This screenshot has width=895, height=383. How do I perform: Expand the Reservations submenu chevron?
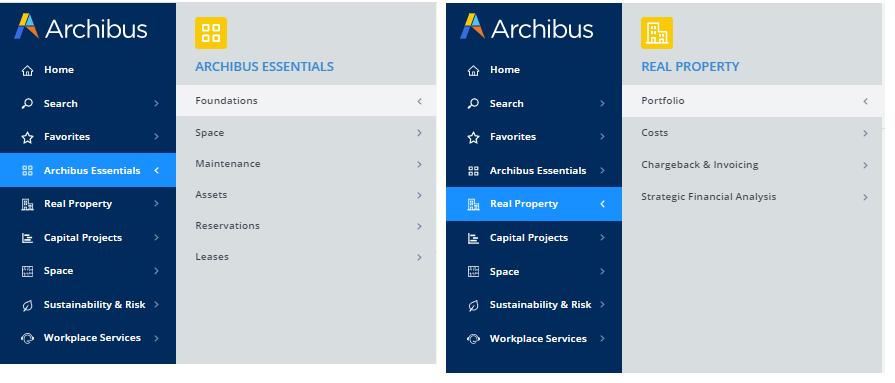[419, 227]
